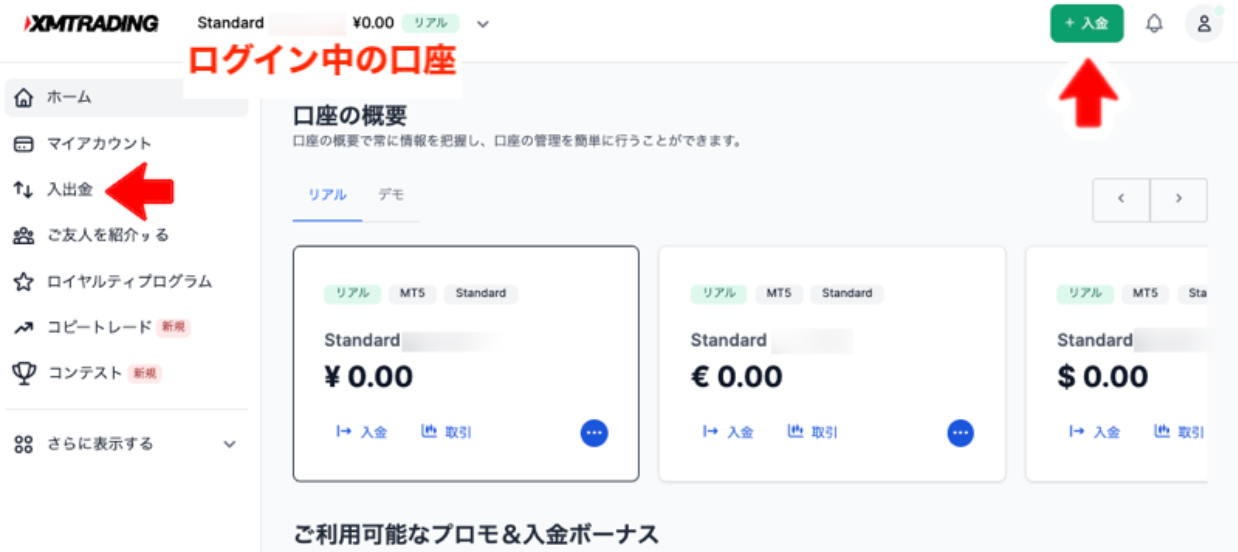The width and height of the screenshot is (1238, 552).
Task: Open options menu on JPY account card
Action: coord(594,432)
